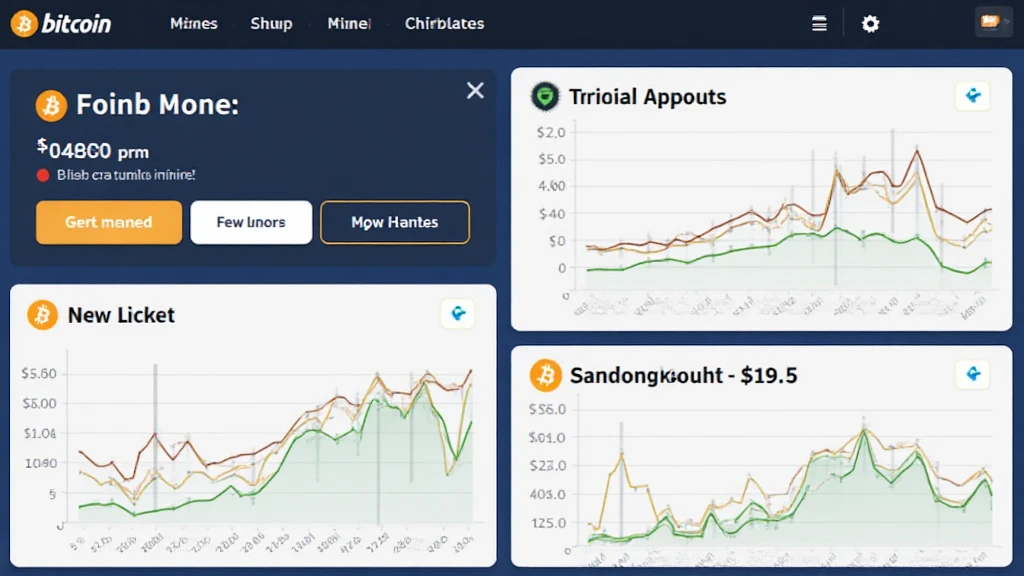The width and height of the screenshot is (1024, 576).
Task: Hit the blue arrow icon on Sandongkouht card
Action: pyautogui.click(x=972, y=375)
